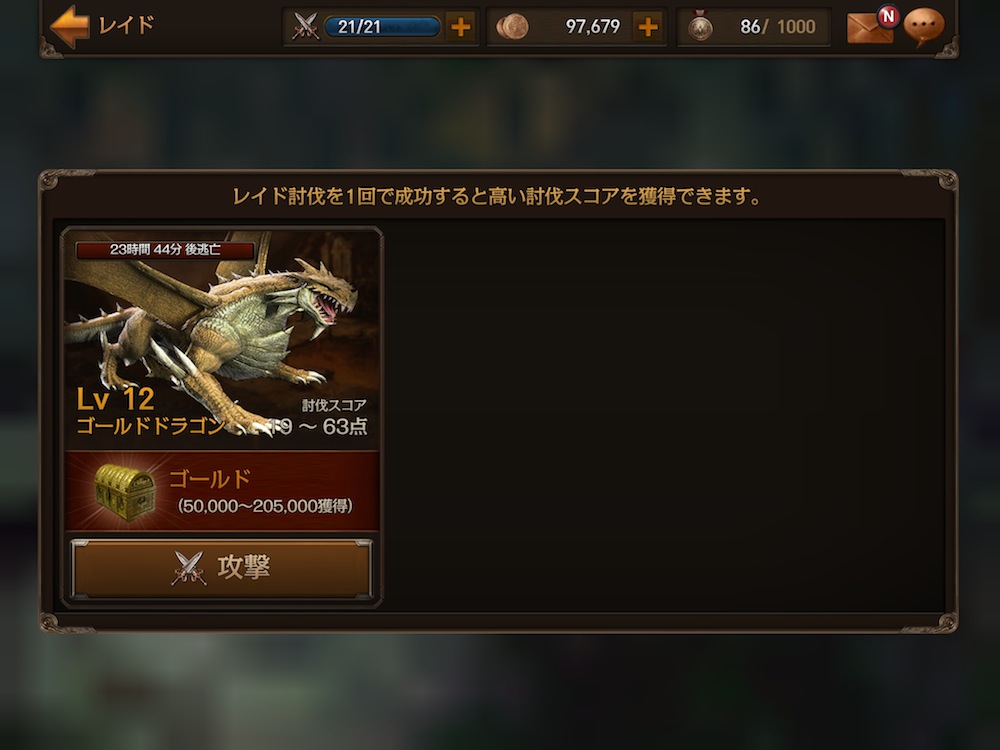Add stamina with the plus button
1000x750 pixels.
point(460,27)
